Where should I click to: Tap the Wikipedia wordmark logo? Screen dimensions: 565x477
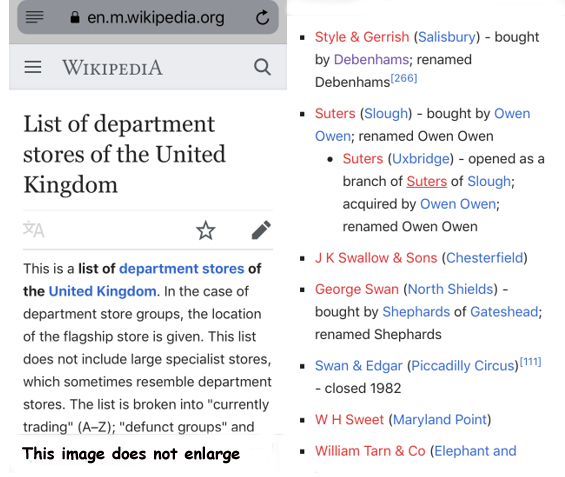pyautogui.click(x=112, y=68)
